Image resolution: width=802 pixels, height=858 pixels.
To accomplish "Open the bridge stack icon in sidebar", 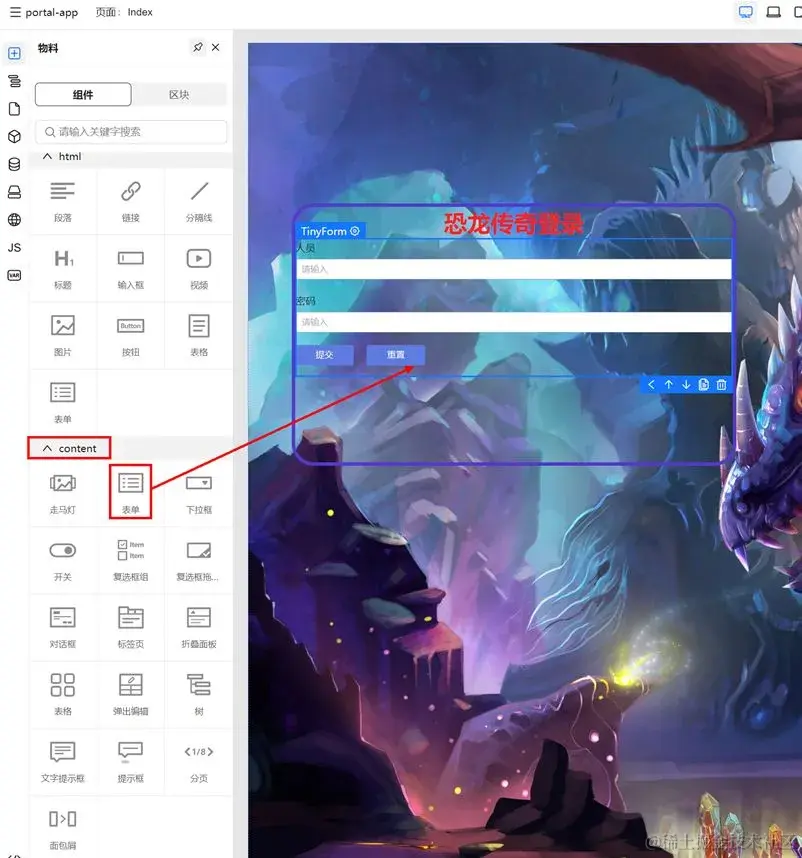I will pyautogui.click(x=15, y=192).
